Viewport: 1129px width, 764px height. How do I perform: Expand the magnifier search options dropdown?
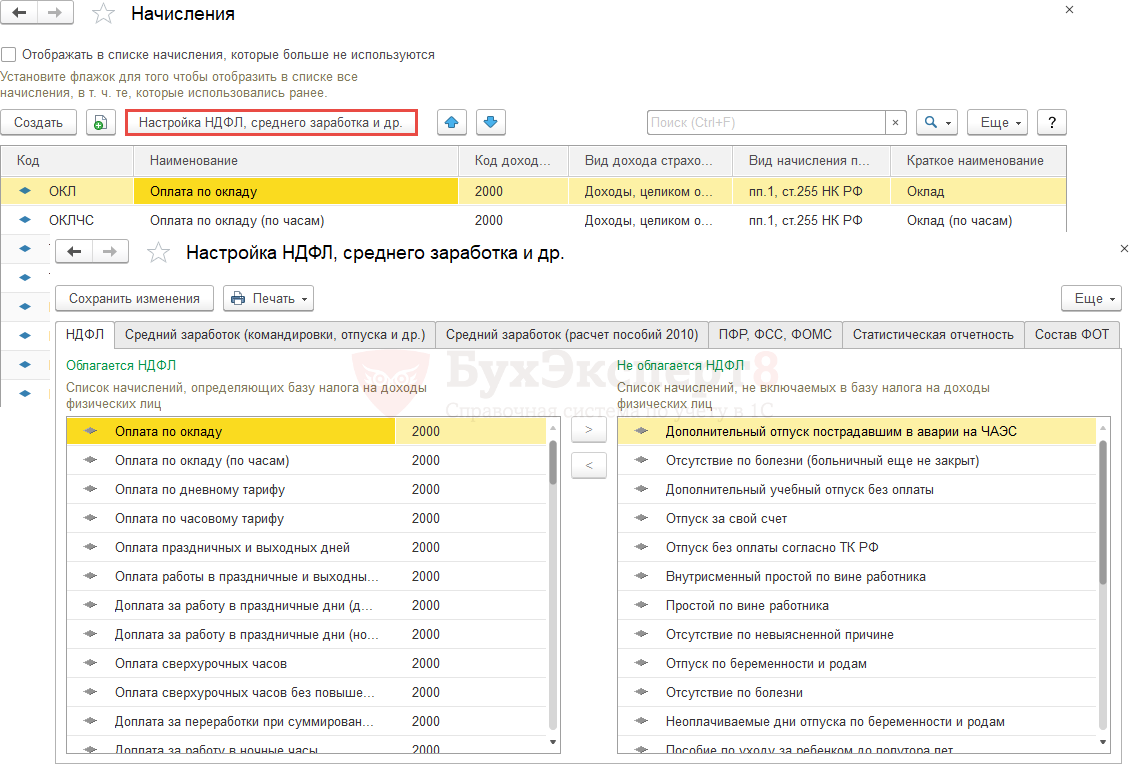(937, 122)
